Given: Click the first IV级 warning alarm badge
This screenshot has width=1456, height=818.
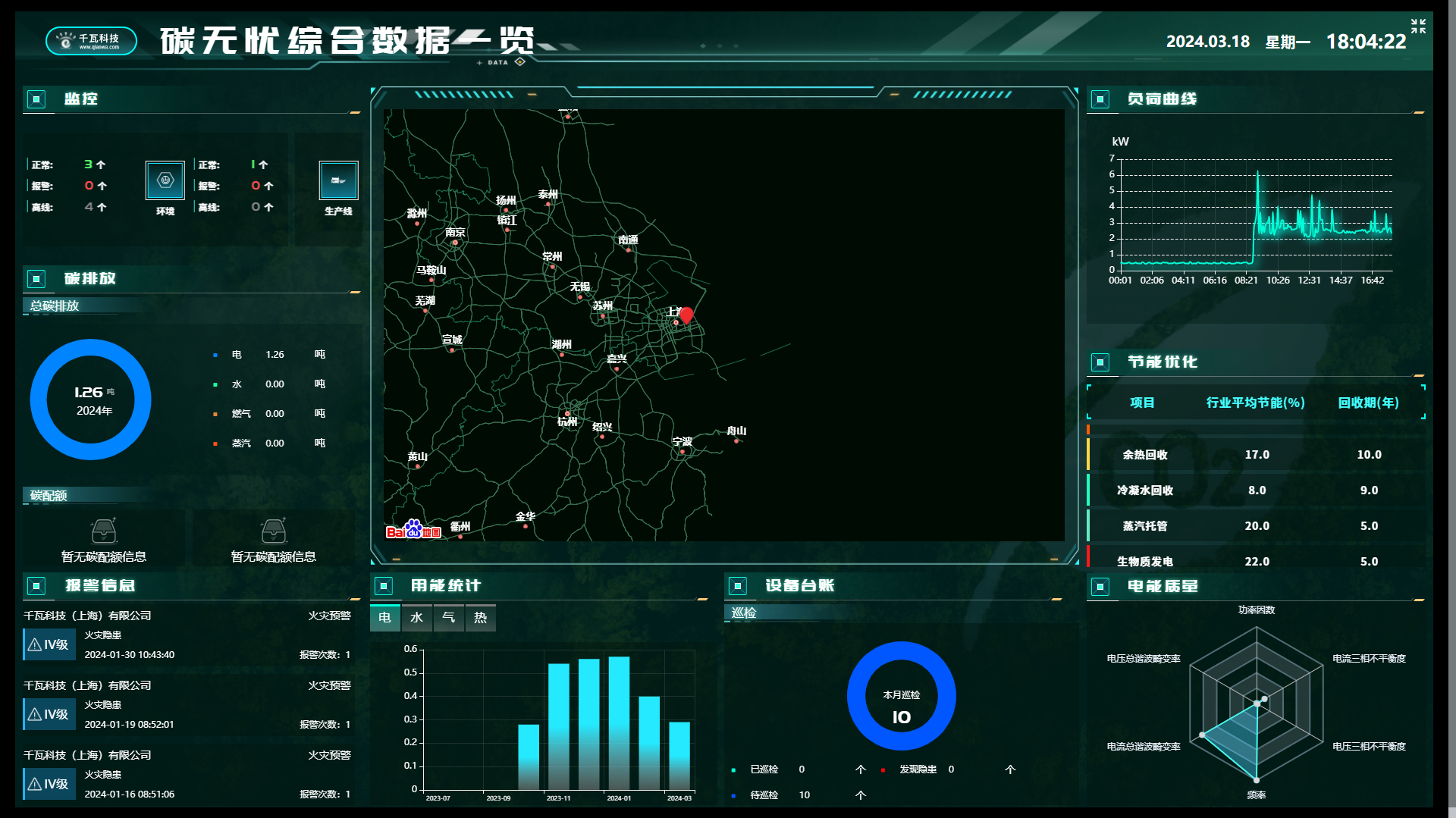Looking at the screenshot, I should pyautogui.click(x=49, y=644).
